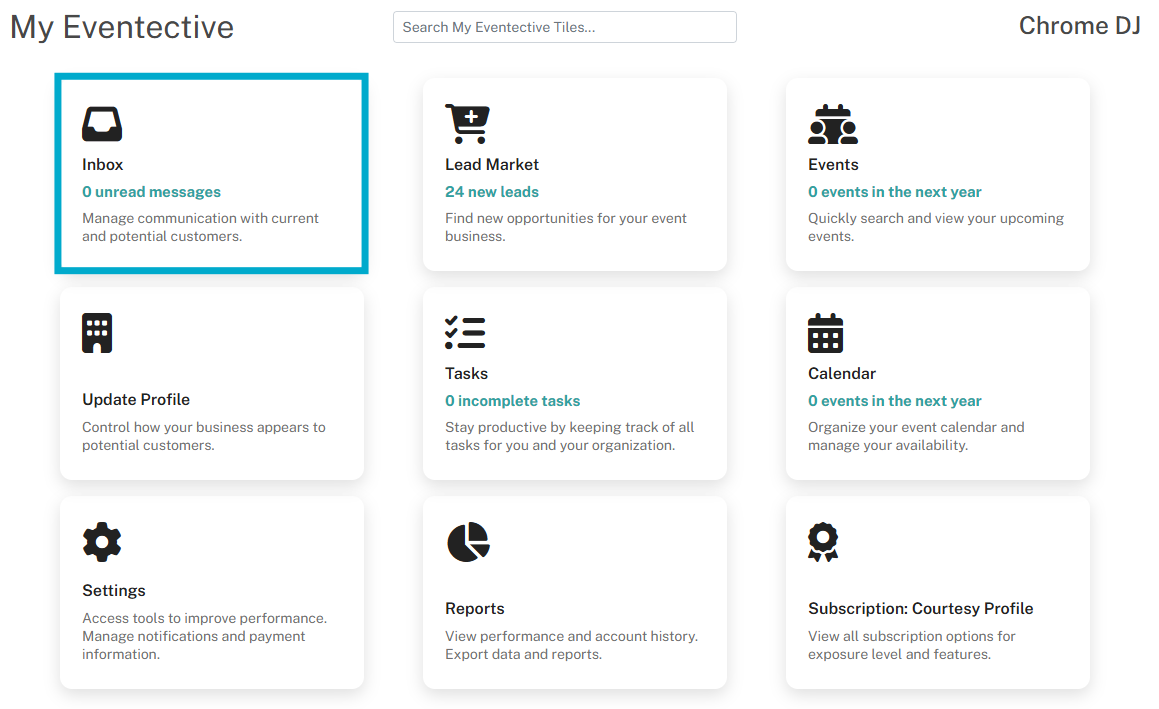The image size is (1159, 709).
Task: Focus the Search My Eventective Tiles field
Action: [565, 27]
